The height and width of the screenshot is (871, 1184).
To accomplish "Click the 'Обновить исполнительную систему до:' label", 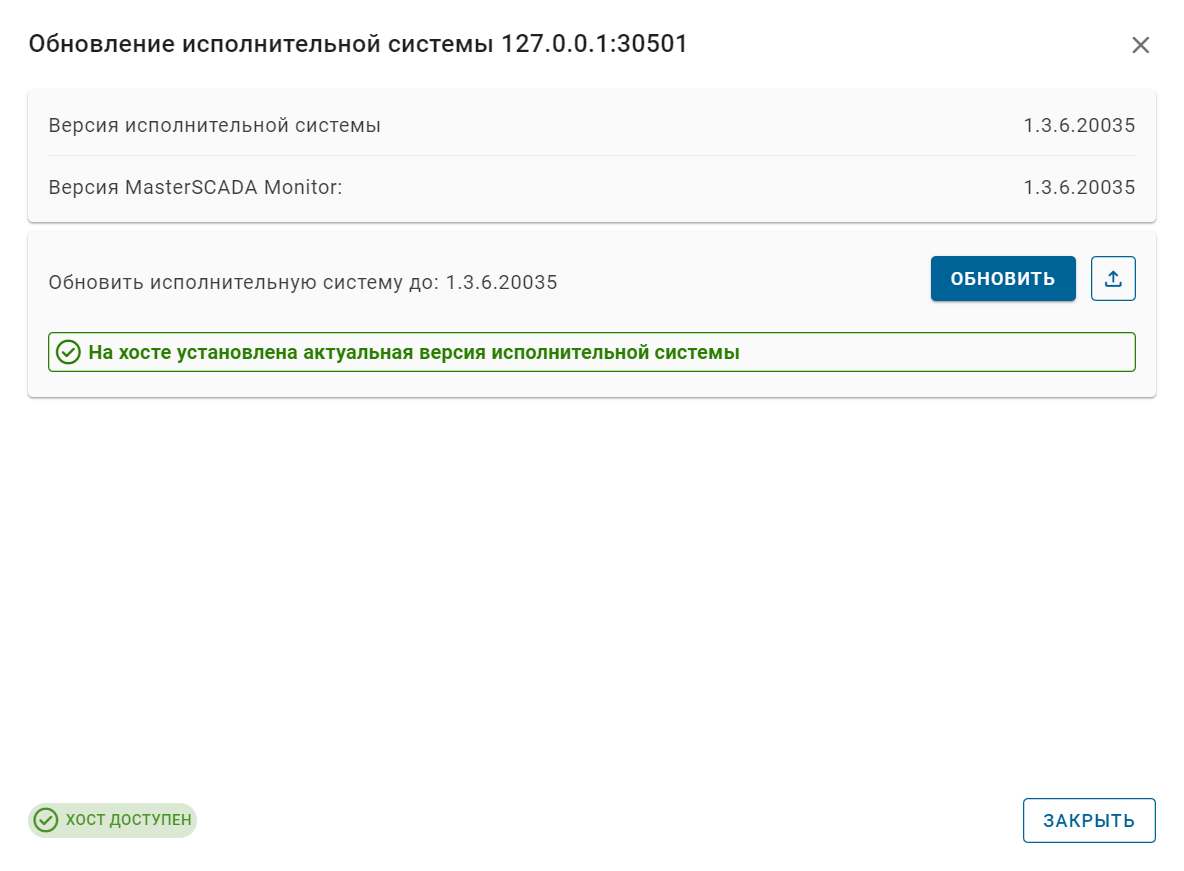I will tap(243, 283).
